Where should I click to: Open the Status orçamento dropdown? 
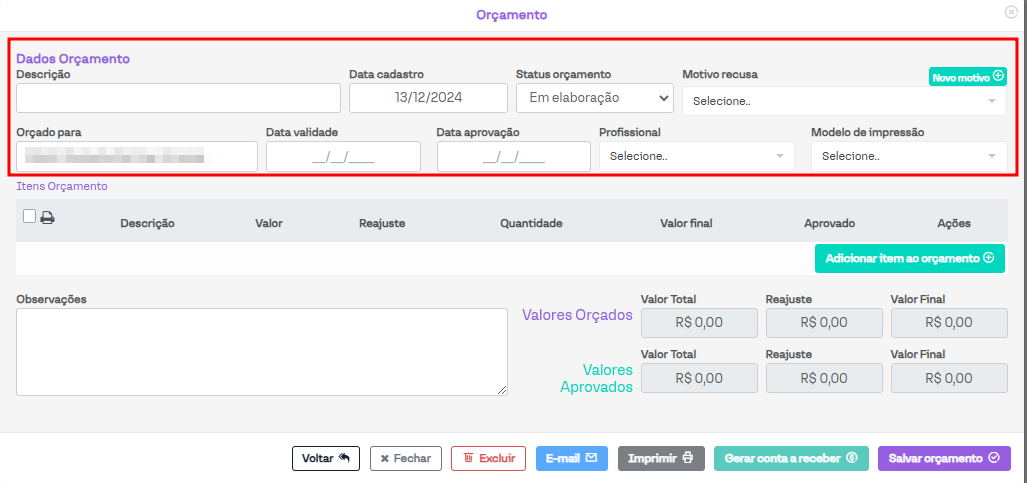(x=594, y=98)
